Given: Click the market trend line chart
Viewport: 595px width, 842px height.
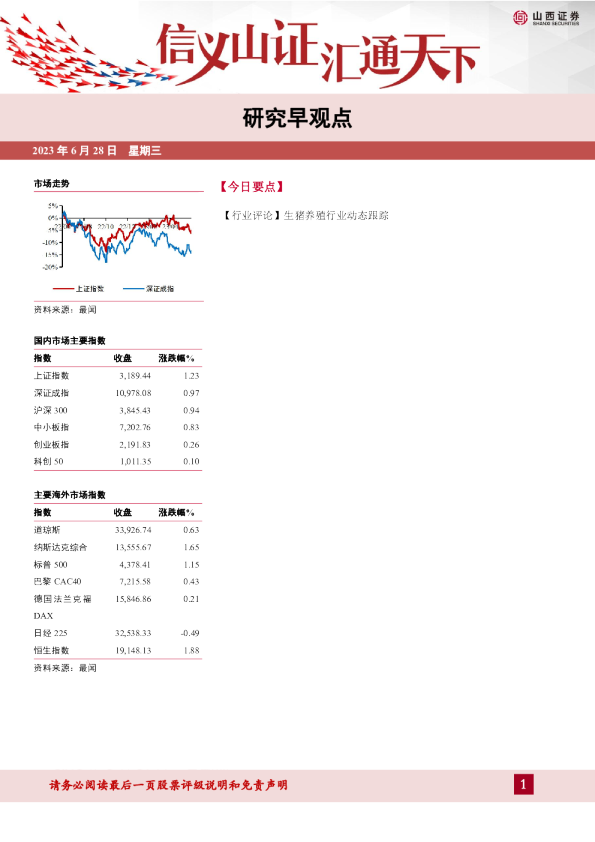Looking at the screenshot, I should 118,235.
